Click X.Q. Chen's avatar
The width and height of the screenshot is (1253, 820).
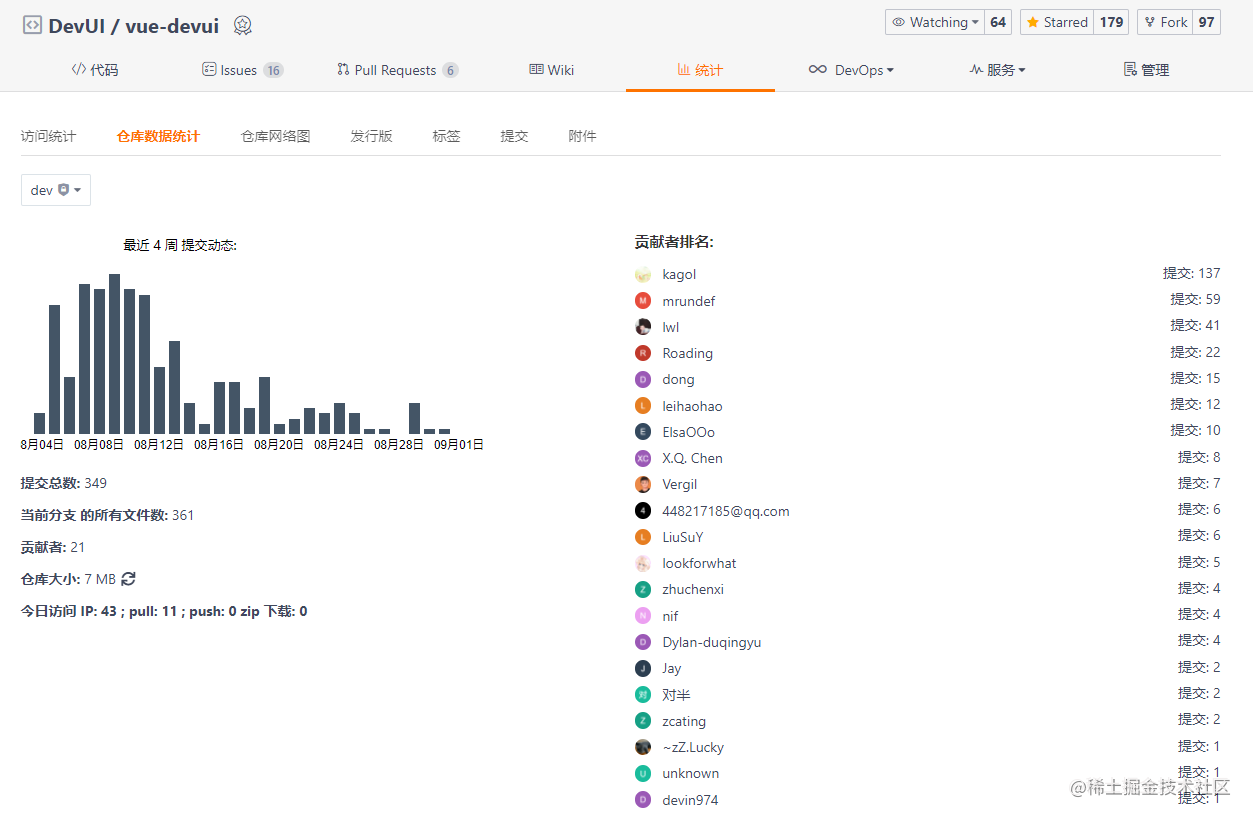click(x=643, y=458)
